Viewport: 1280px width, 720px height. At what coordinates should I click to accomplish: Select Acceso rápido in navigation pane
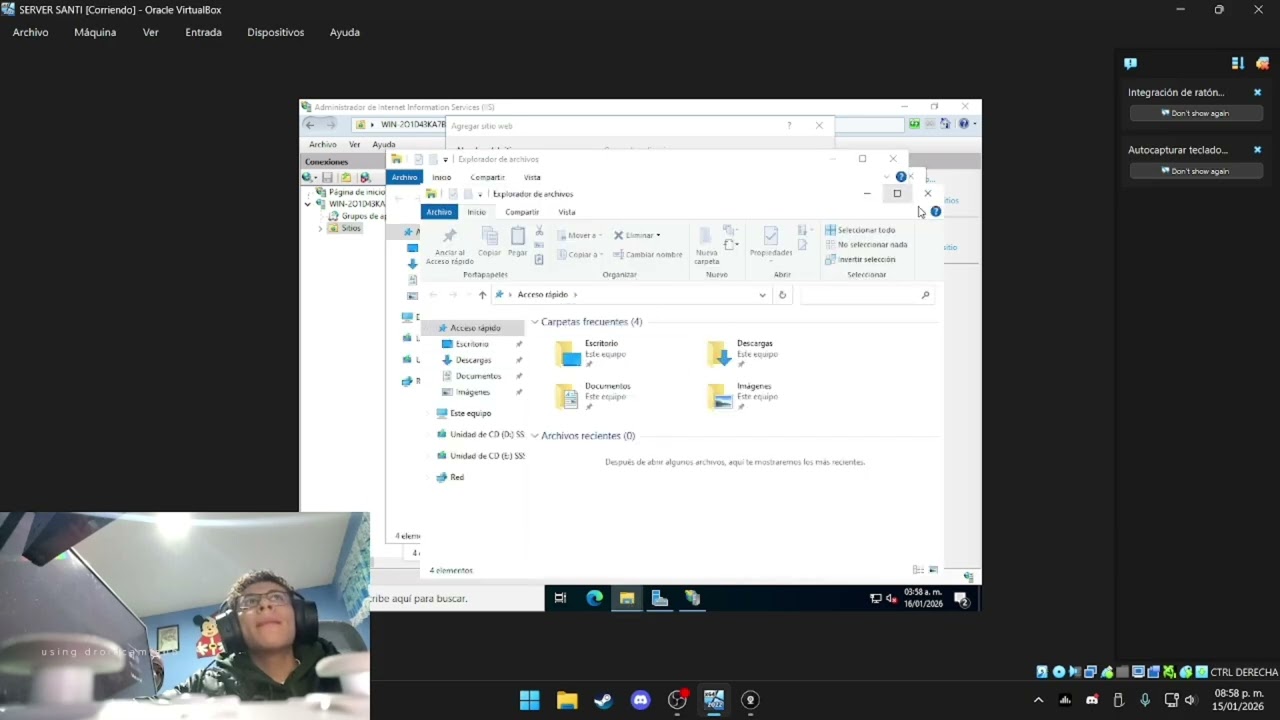pyautogui.click(x=475, y=328)
